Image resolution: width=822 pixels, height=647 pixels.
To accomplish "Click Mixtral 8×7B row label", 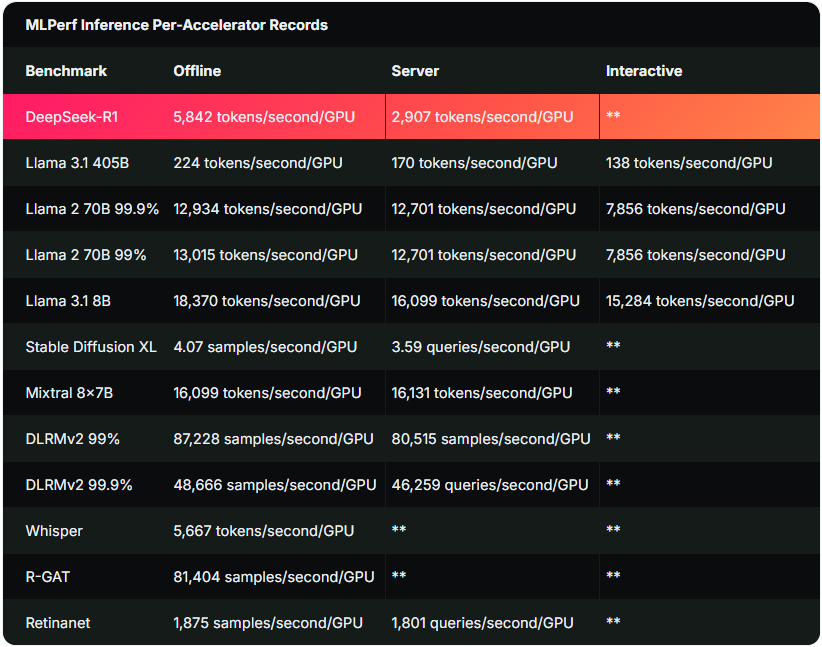I will click(69, 393).
